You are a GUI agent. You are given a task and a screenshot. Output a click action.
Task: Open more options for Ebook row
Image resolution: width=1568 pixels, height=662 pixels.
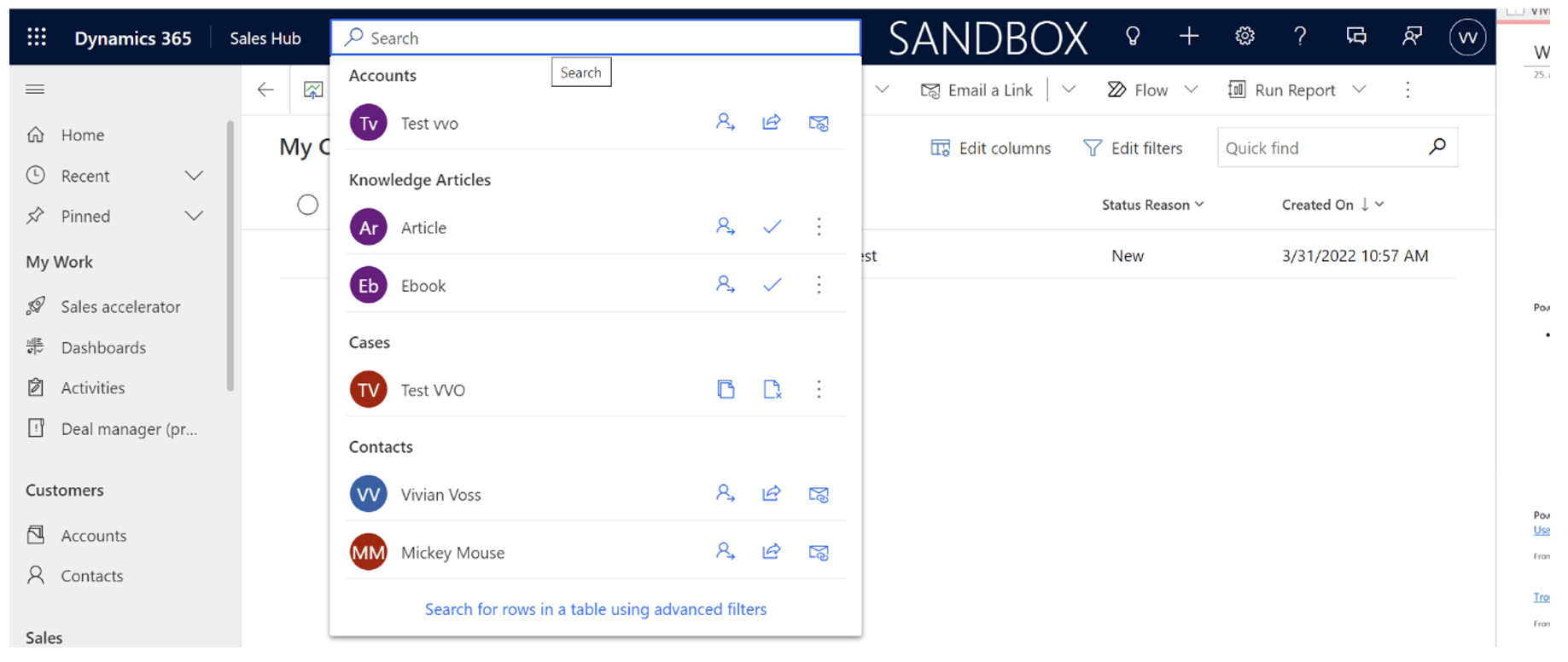pyautogui.click(x=819, y=284)
